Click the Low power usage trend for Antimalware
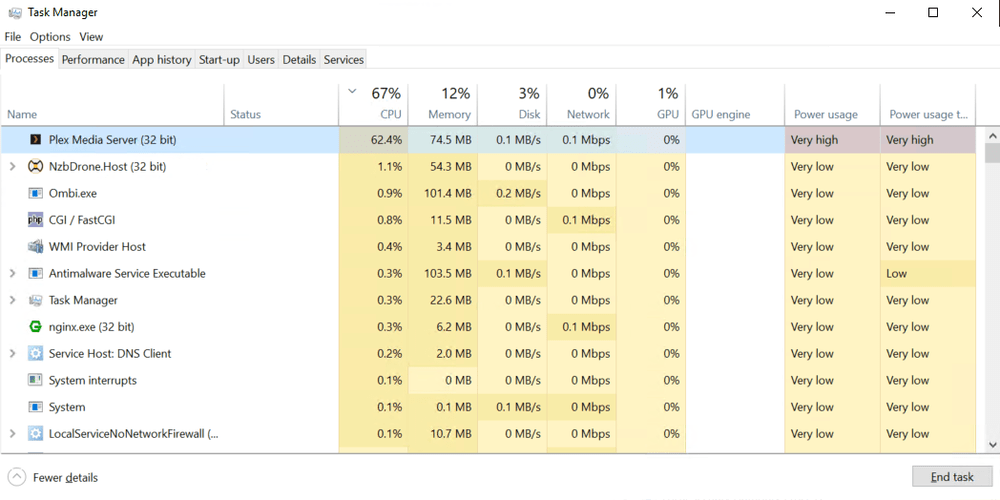The width and height of the screenshot is (1000, 500). [896, 274]
